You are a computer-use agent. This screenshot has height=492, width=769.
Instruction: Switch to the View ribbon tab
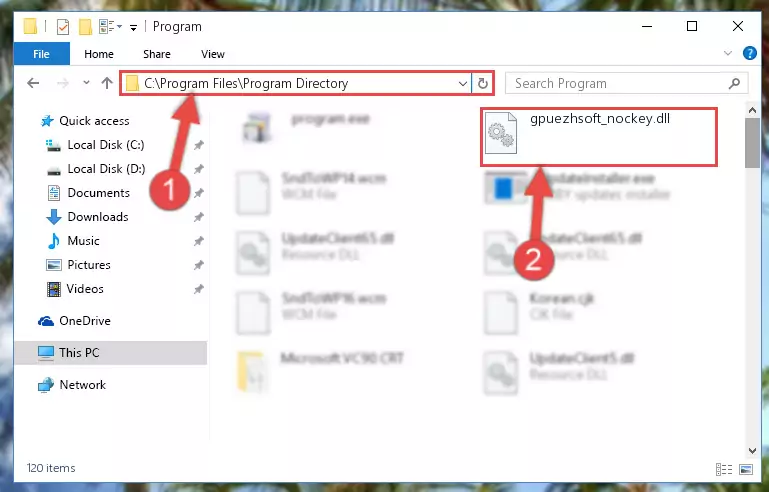pyautogui.click(x=212, y=54)
